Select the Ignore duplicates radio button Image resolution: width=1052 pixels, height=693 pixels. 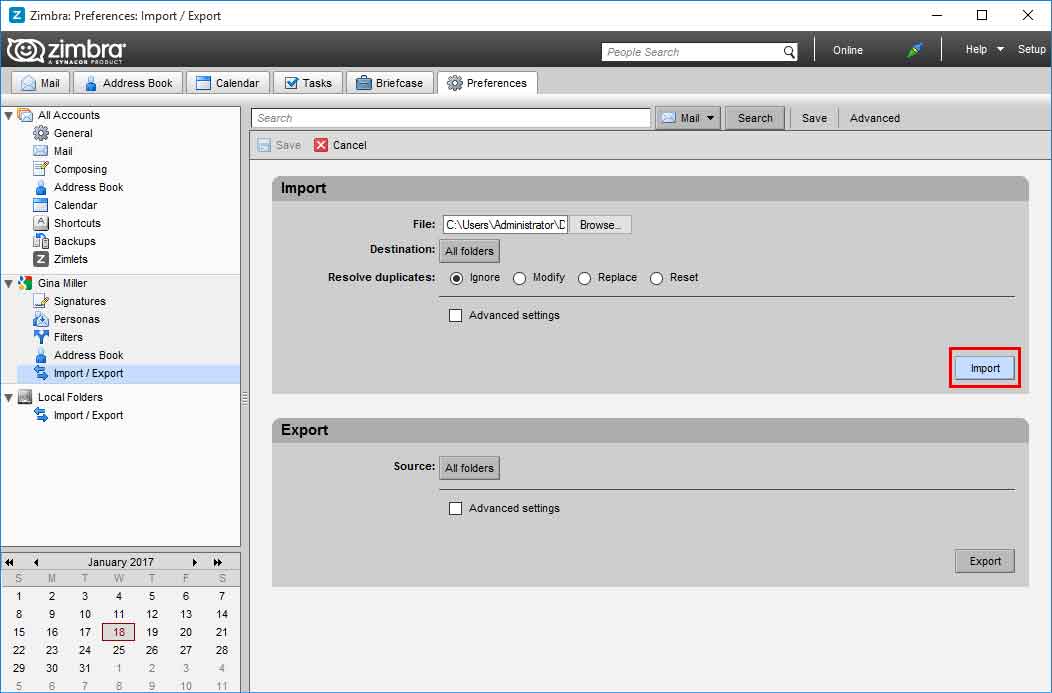click(456, 278)
